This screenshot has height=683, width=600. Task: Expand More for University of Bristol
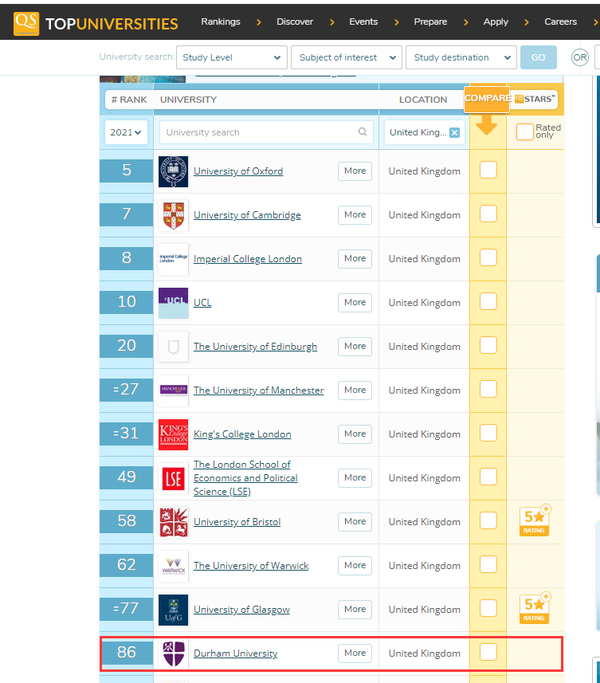tap(355, 521)
